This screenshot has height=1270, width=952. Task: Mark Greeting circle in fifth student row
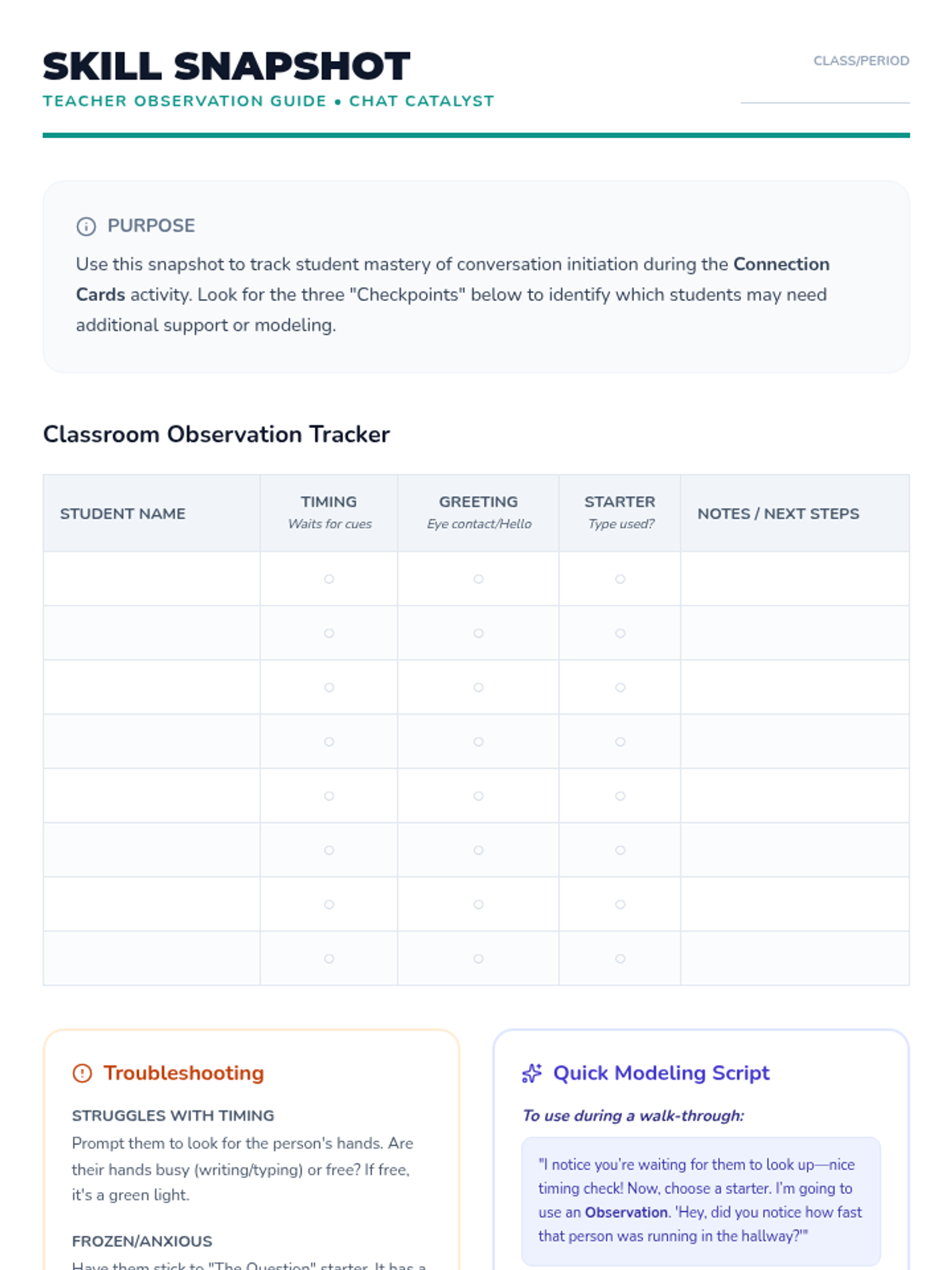pos(478,796)
